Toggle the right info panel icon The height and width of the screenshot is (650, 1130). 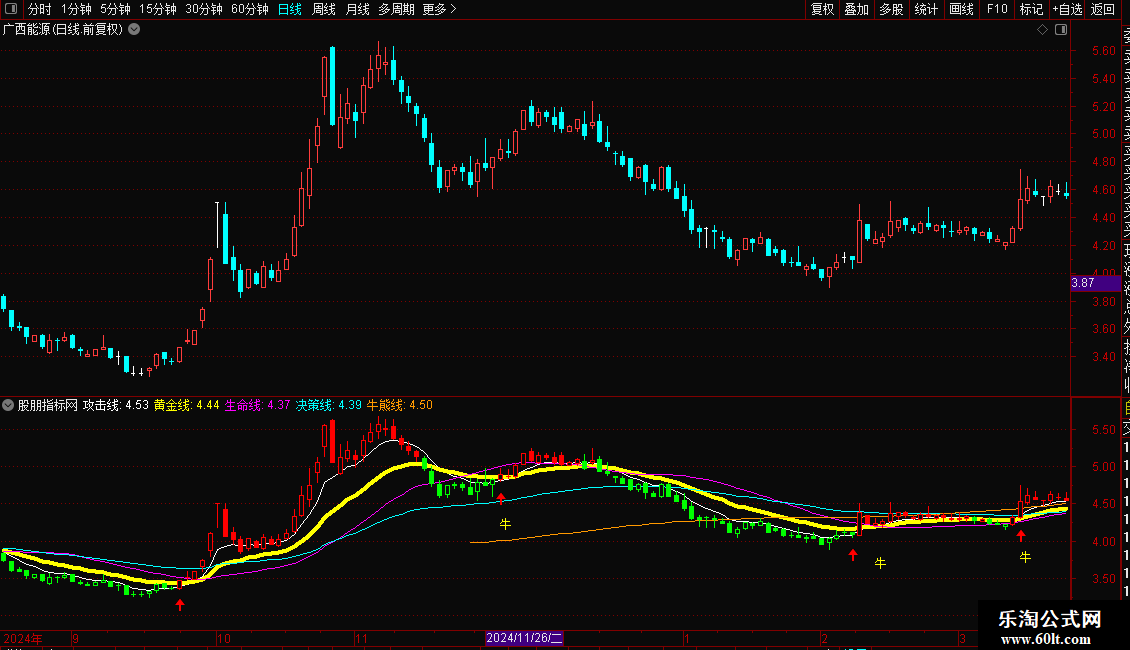coord(1061,30)
